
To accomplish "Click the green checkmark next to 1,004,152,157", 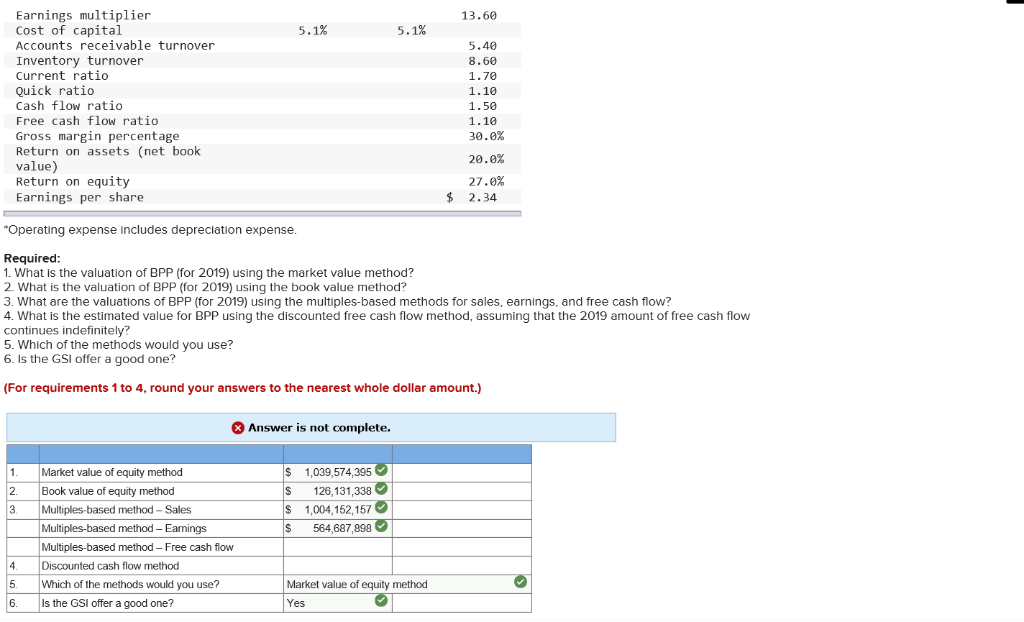I will (x=381, y=507).
